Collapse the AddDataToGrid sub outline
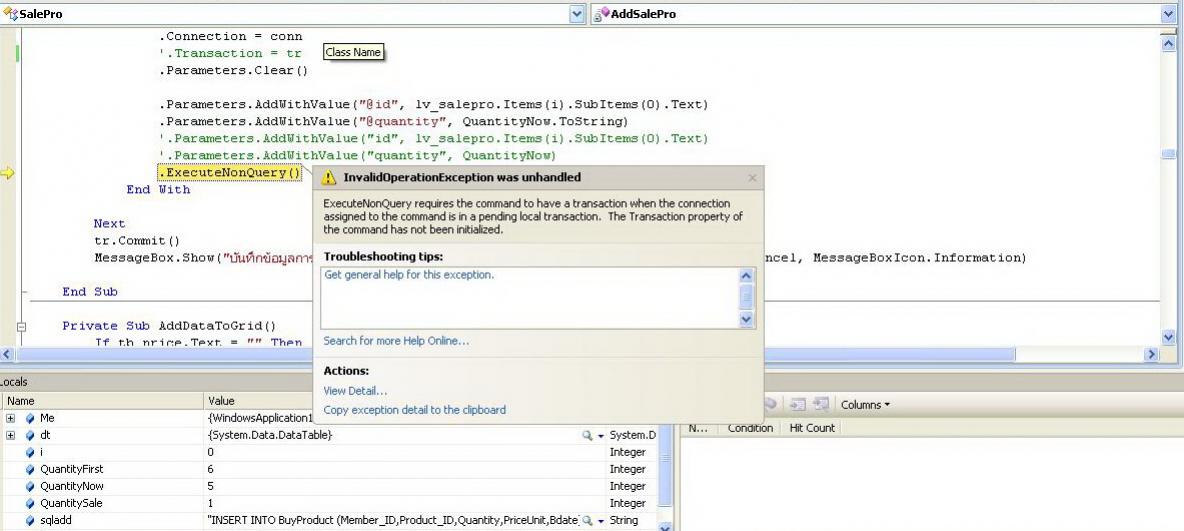Screen dimensions: 1184x531 pos(21,326)
